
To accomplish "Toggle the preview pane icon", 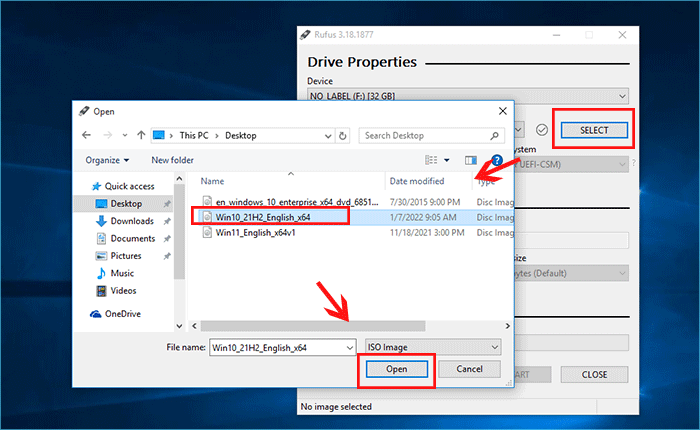I will click(471, 160).
